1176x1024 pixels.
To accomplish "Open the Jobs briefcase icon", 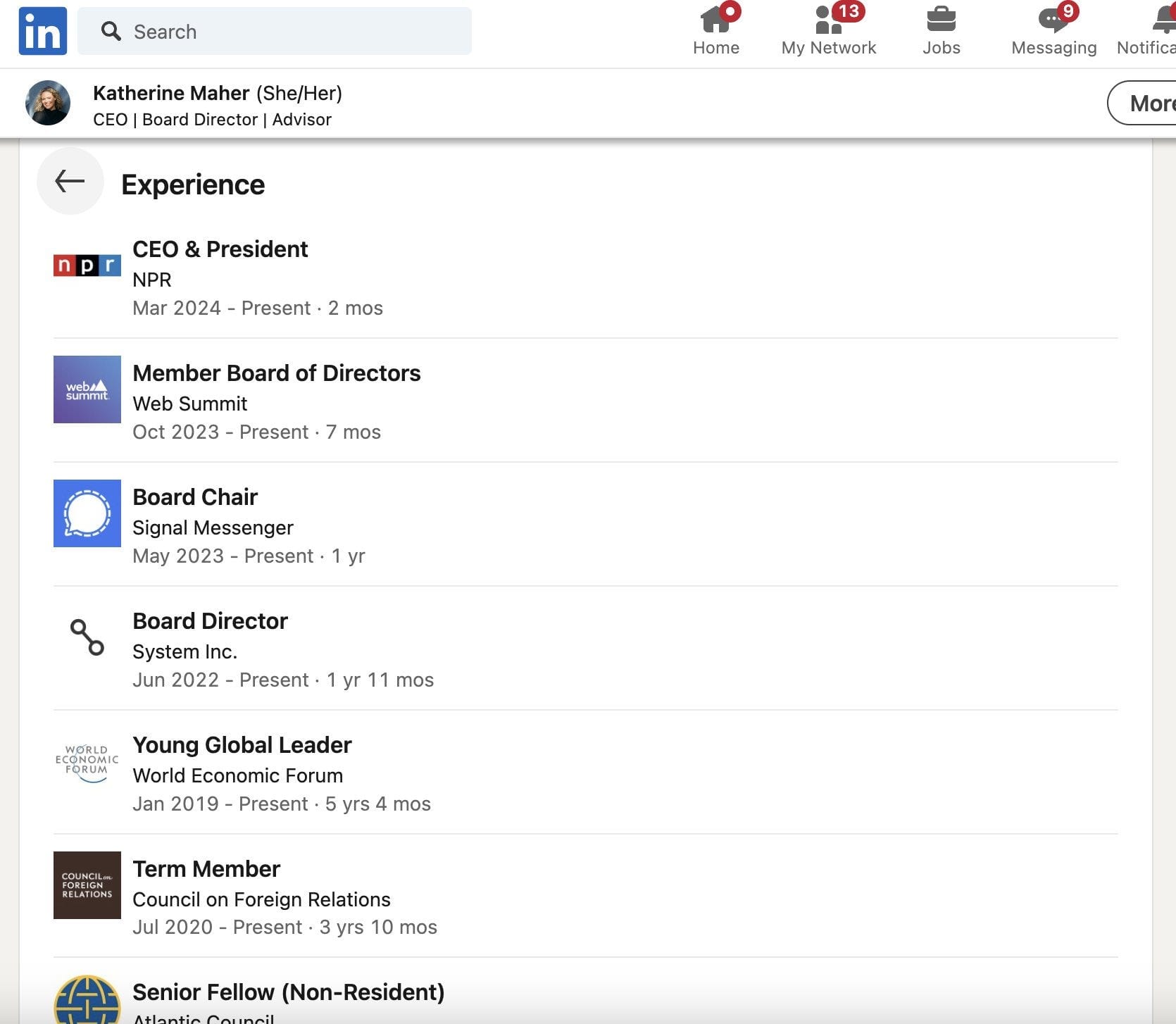I will [x=942, y=20].
